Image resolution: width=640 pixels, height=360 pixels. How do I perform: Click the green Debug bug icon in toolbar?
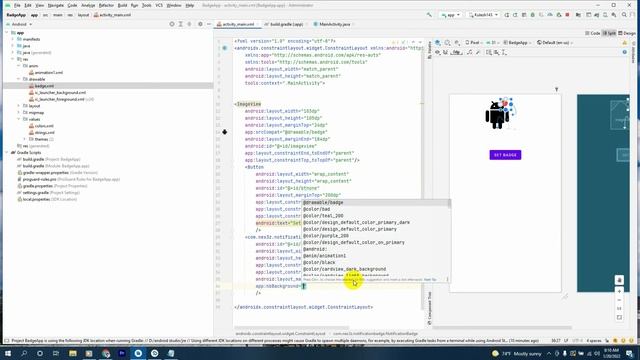pos(533,15)
